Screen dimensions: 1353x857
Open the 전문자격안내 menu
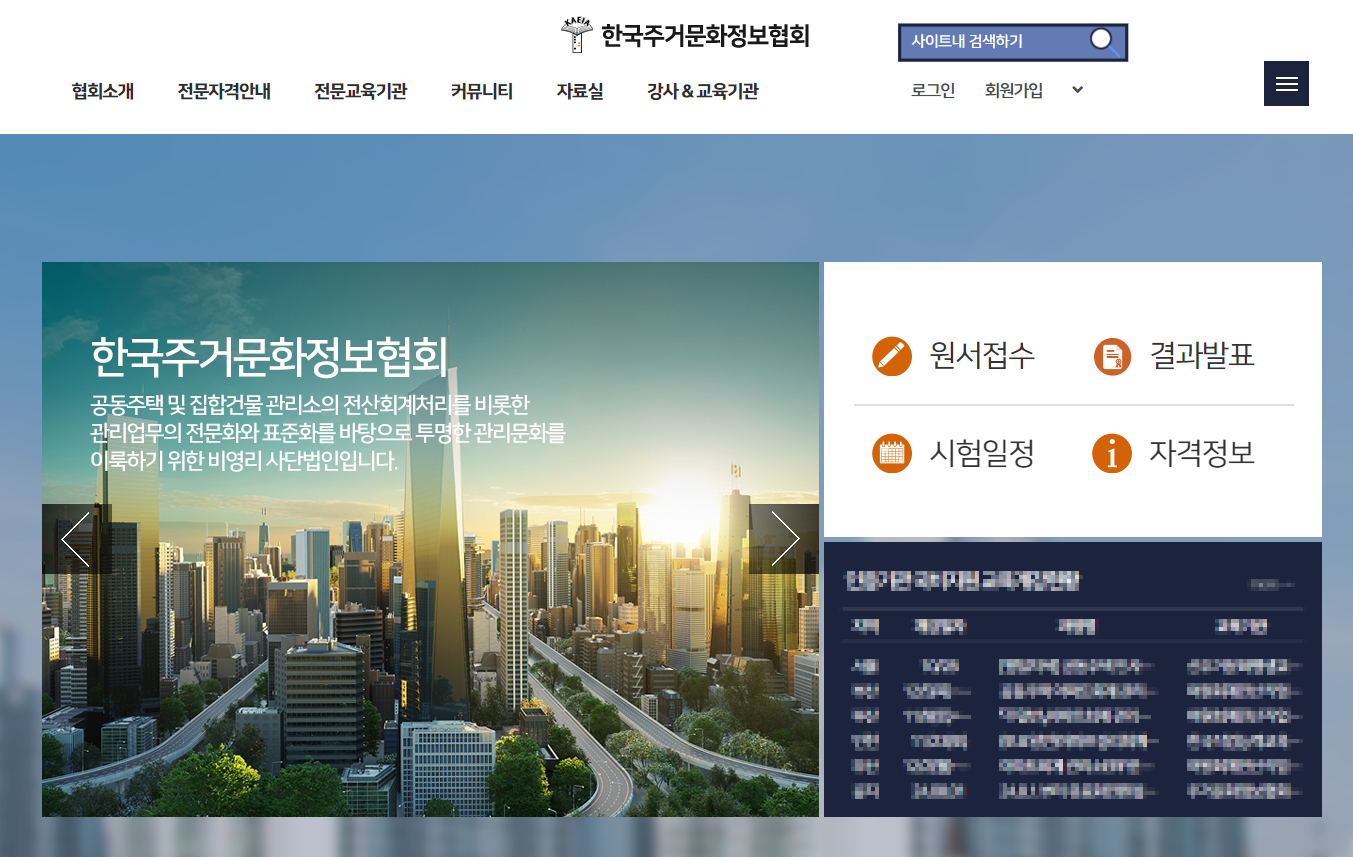coord(224,92)
